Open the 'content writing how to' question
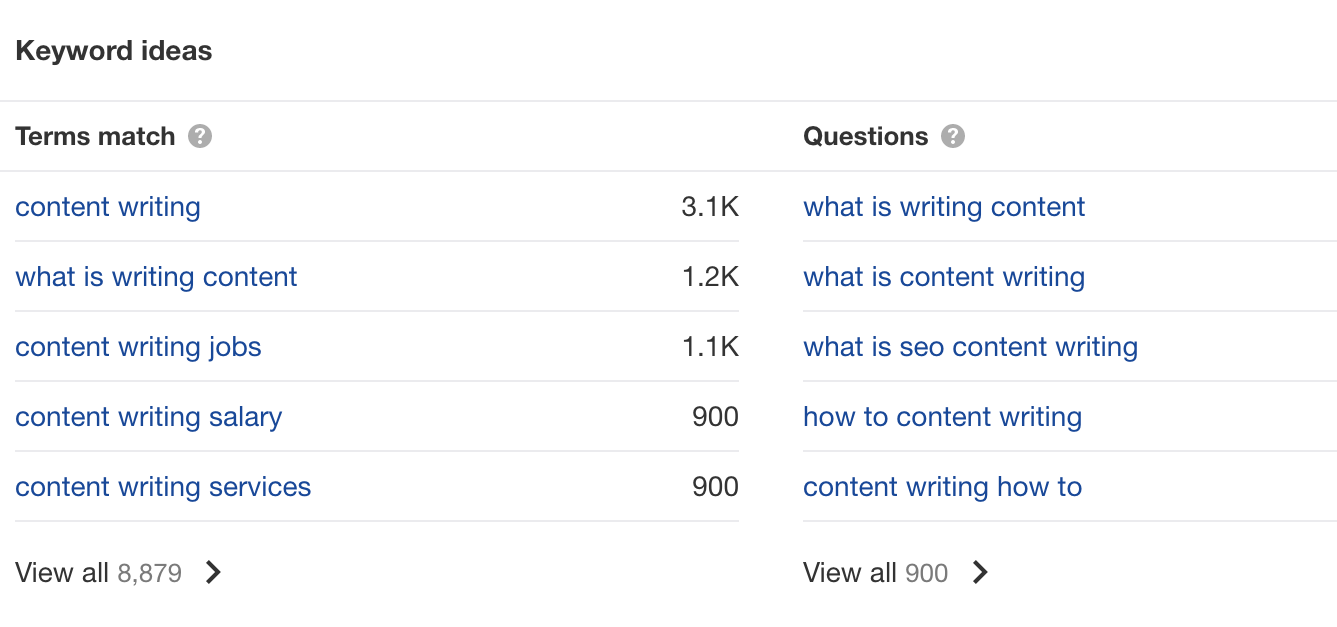This screenshot has width=1337, height=627. 942,487
